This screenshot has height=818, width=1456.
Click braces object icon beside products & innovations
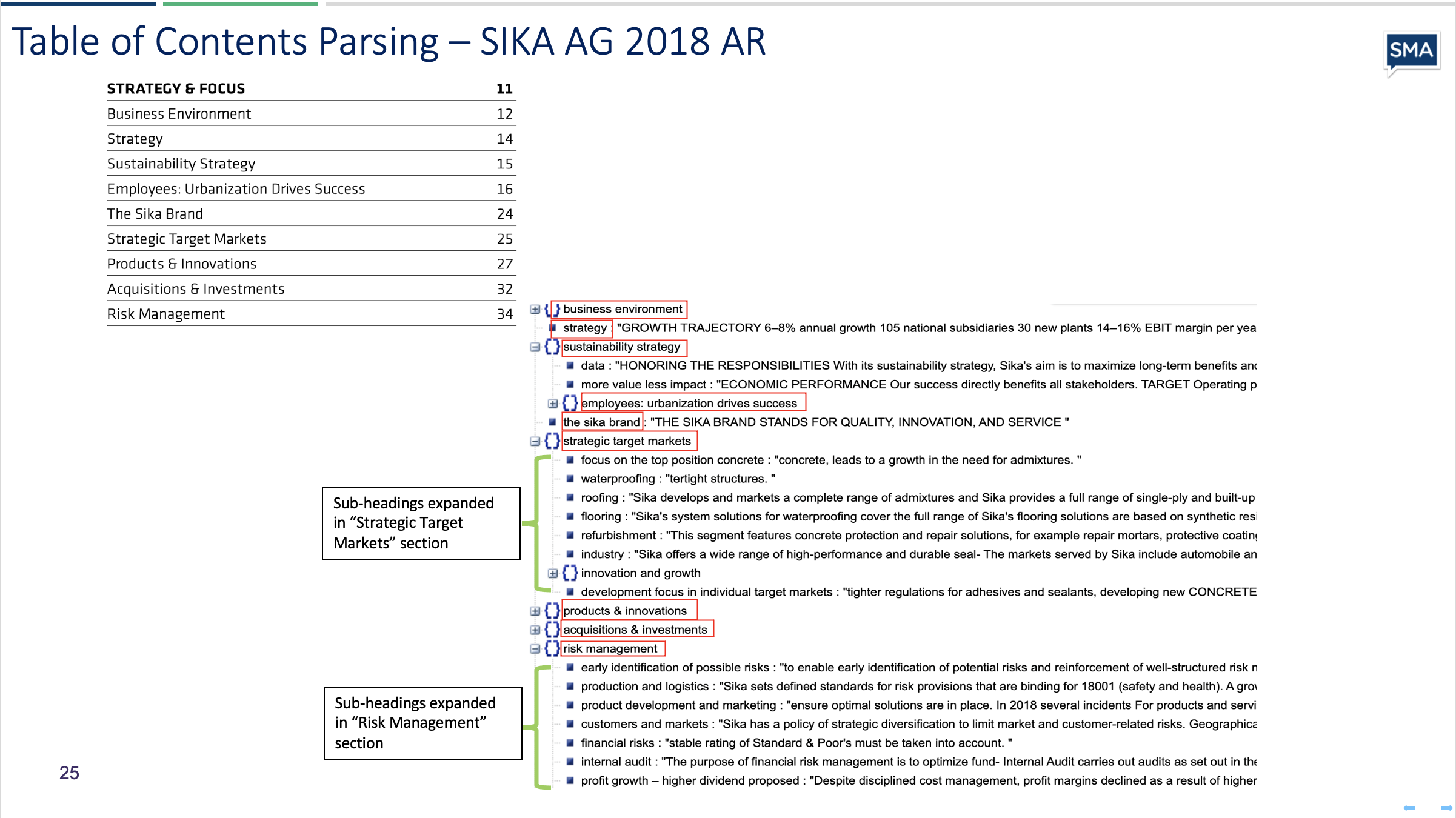(552, 610)
